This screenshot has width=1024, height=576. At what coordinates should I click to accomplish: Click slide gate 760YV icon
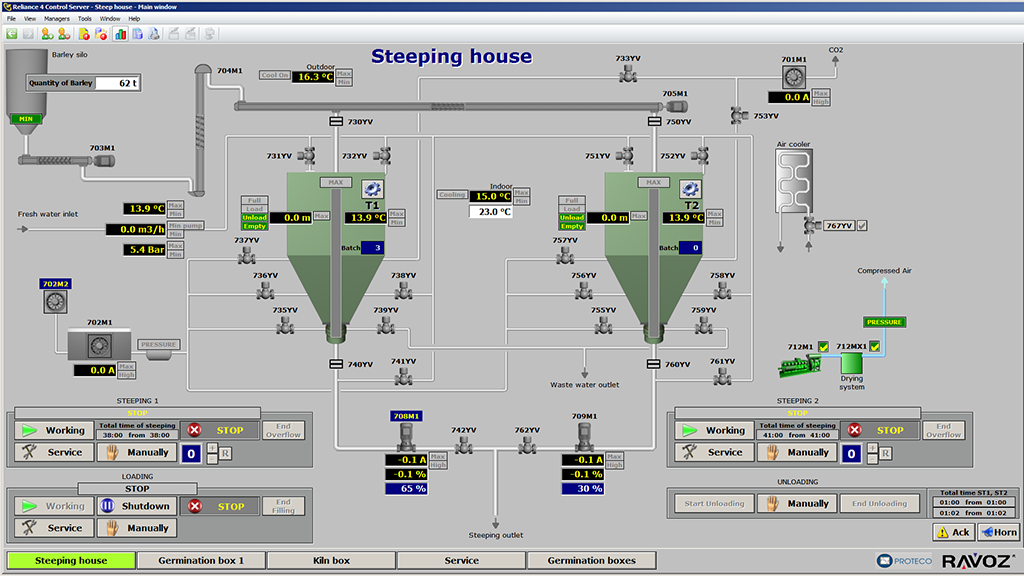[653, 364]
